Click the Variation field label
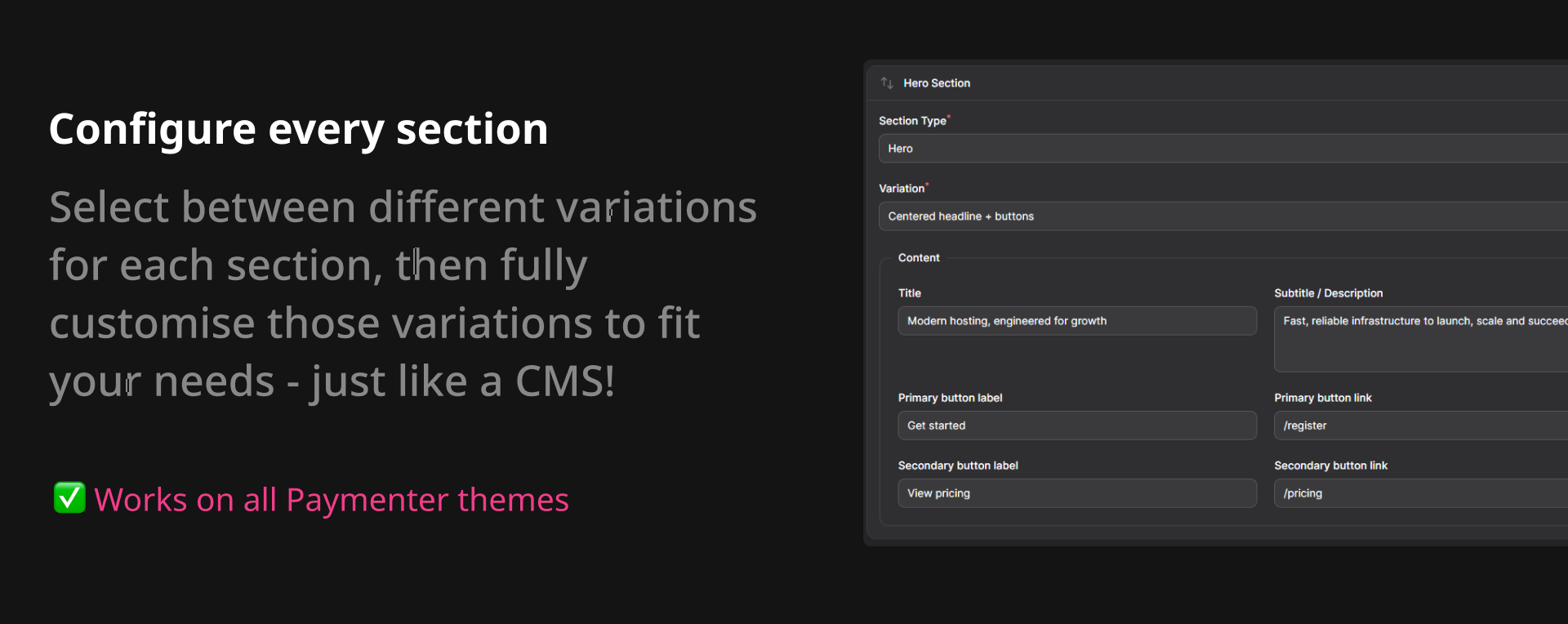1568x624 pixels. 902,189
